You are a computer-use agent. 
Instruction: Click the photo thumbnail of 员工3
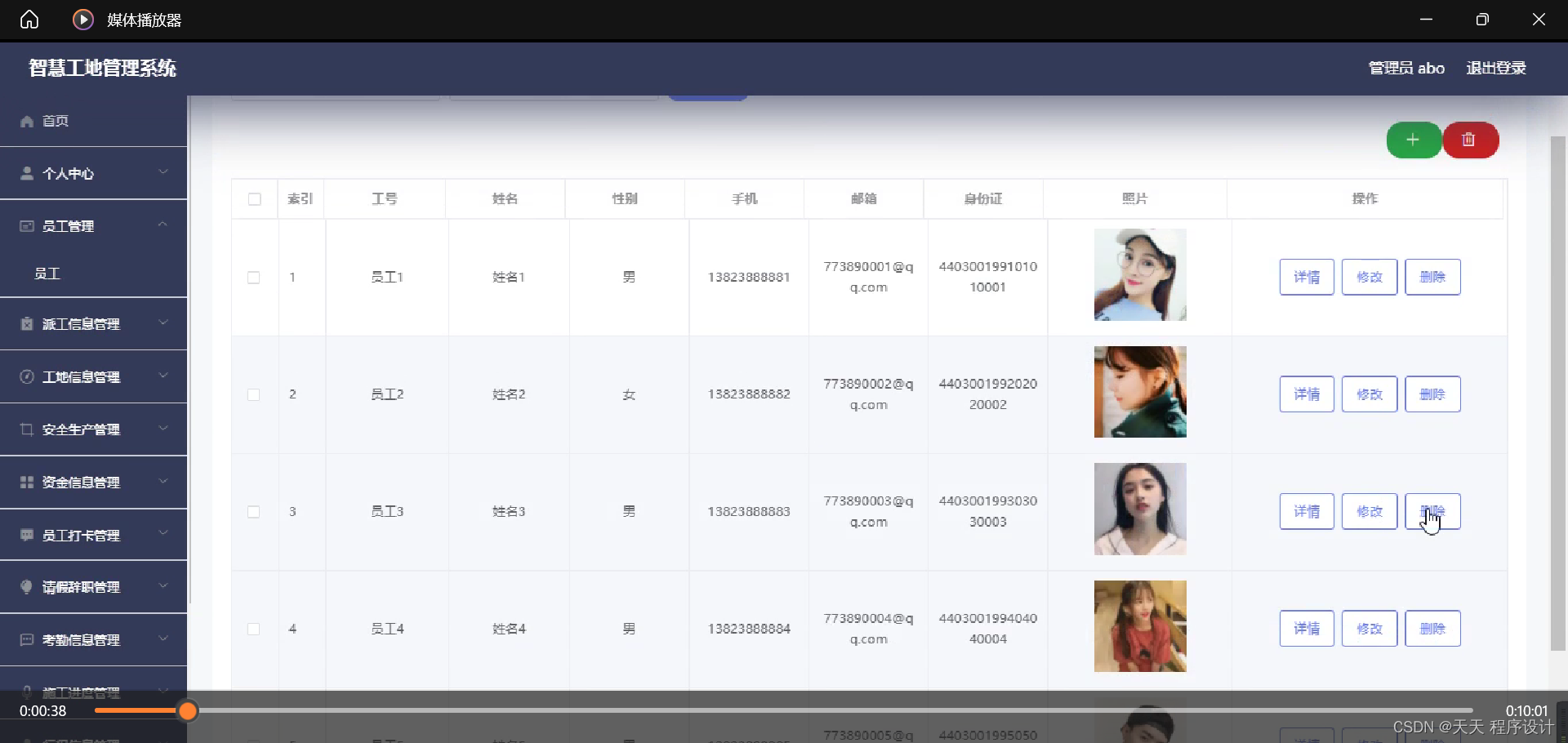coord(1140,509)
